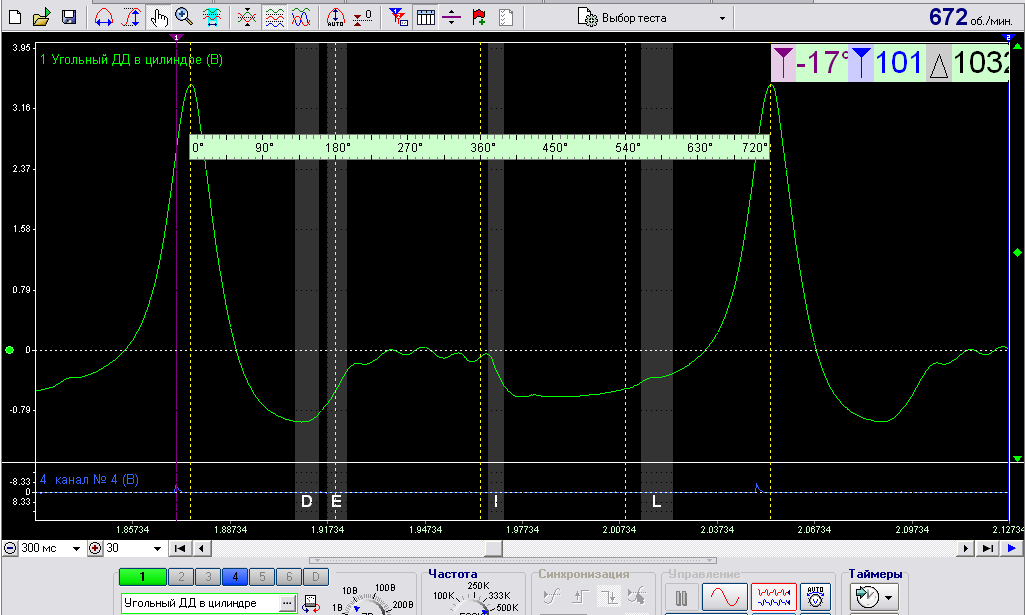Click the green up arrow at the graph's right edge
This screenshot has width=1025, height=615.
tap(1017, 46)
